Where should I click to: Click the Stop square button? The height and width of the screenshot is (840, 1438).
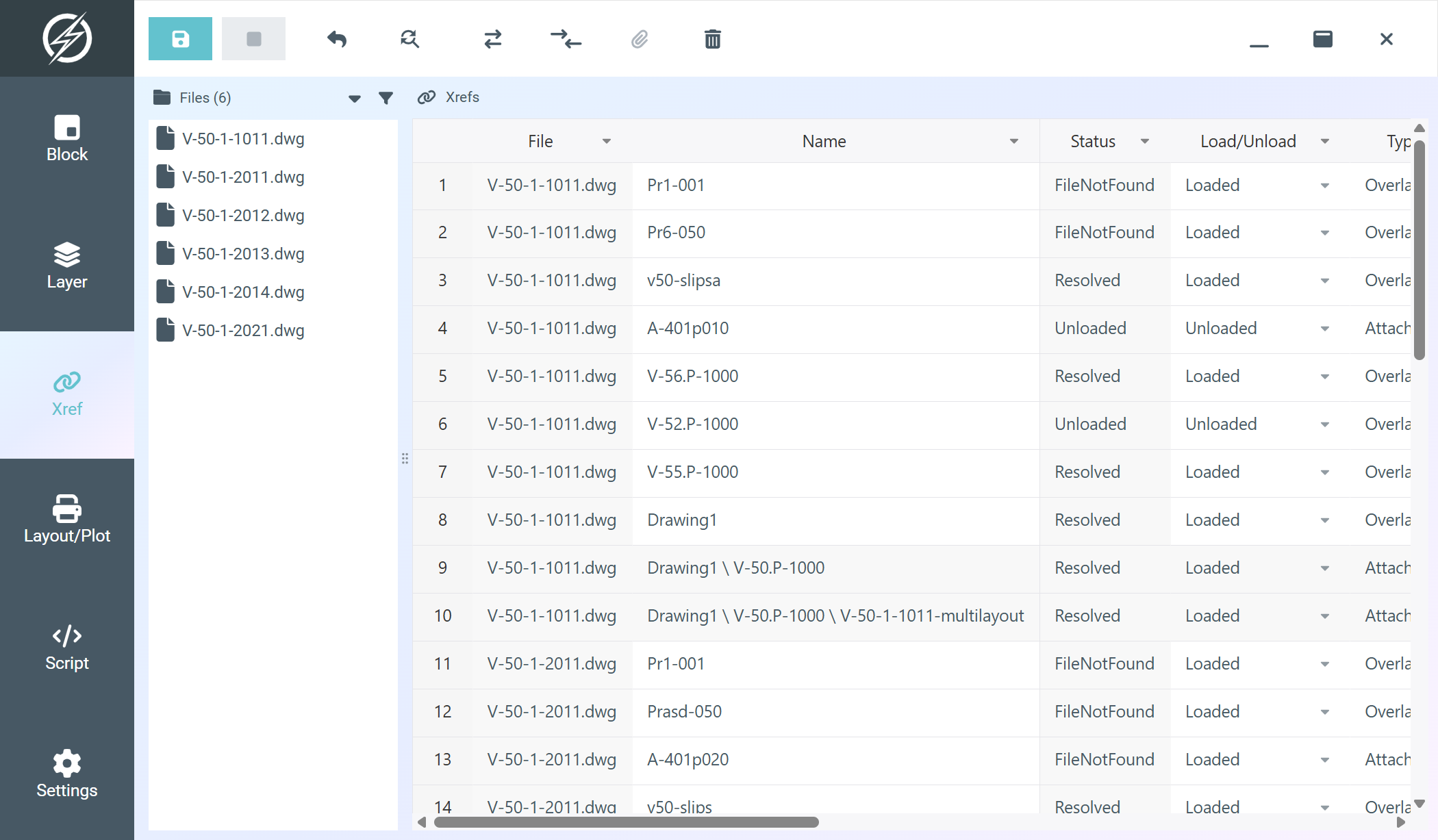click(253, 39)
